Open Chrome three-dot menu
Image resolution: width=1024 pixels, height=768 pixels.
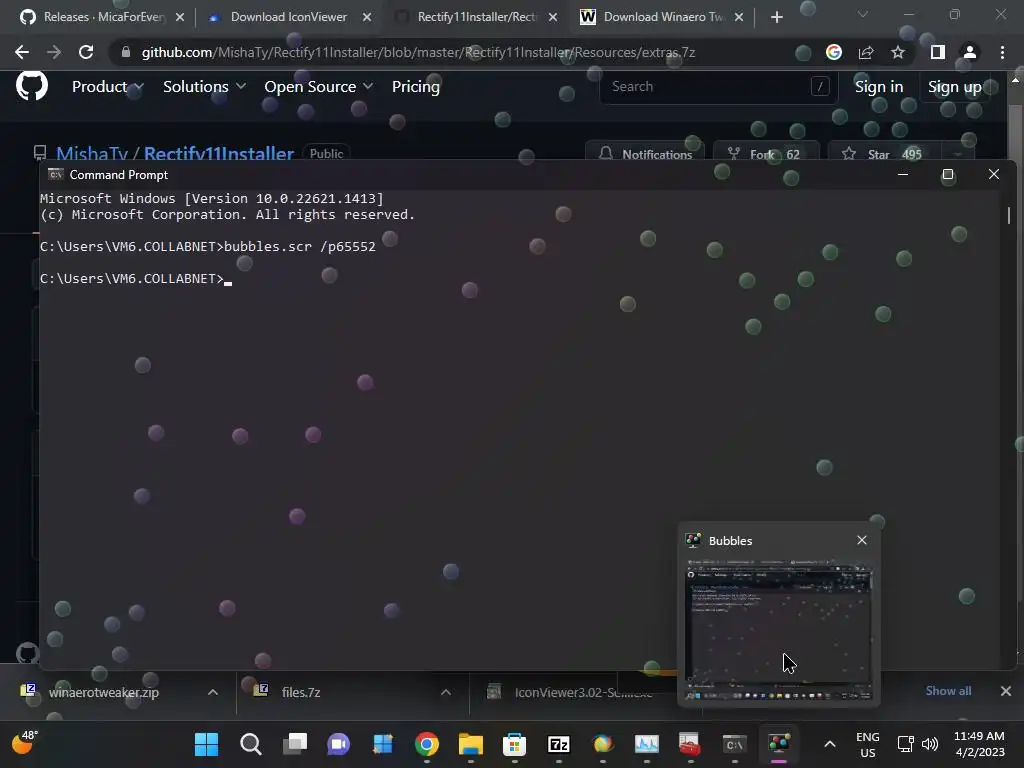pyautogui.click(x=1002, y=52)
